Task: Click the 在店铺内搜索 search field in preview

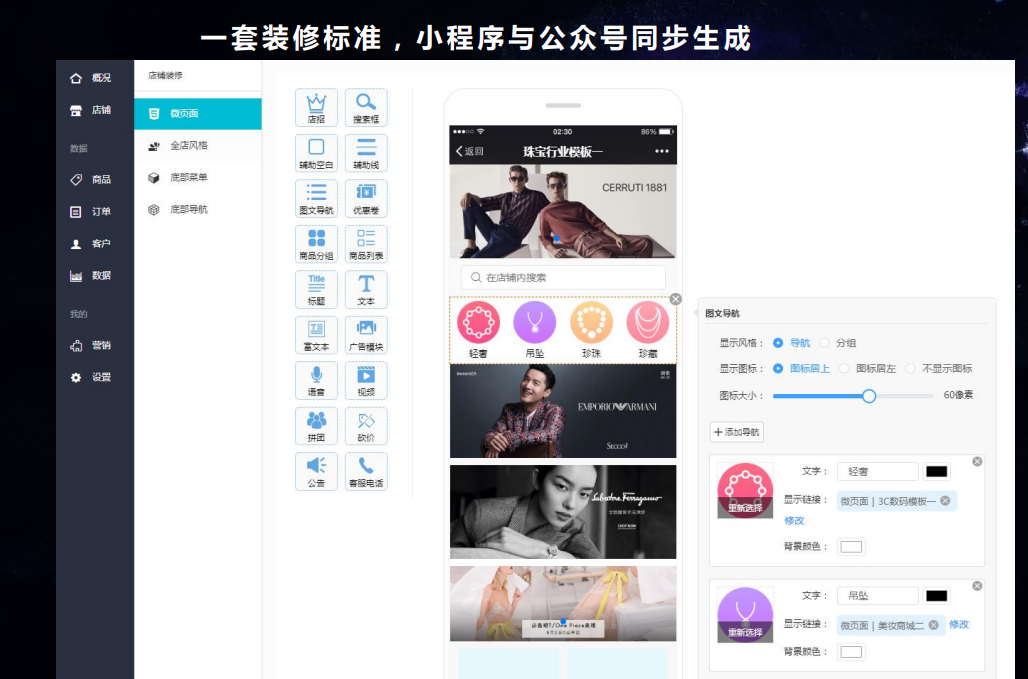Action: tap(563, 277)
